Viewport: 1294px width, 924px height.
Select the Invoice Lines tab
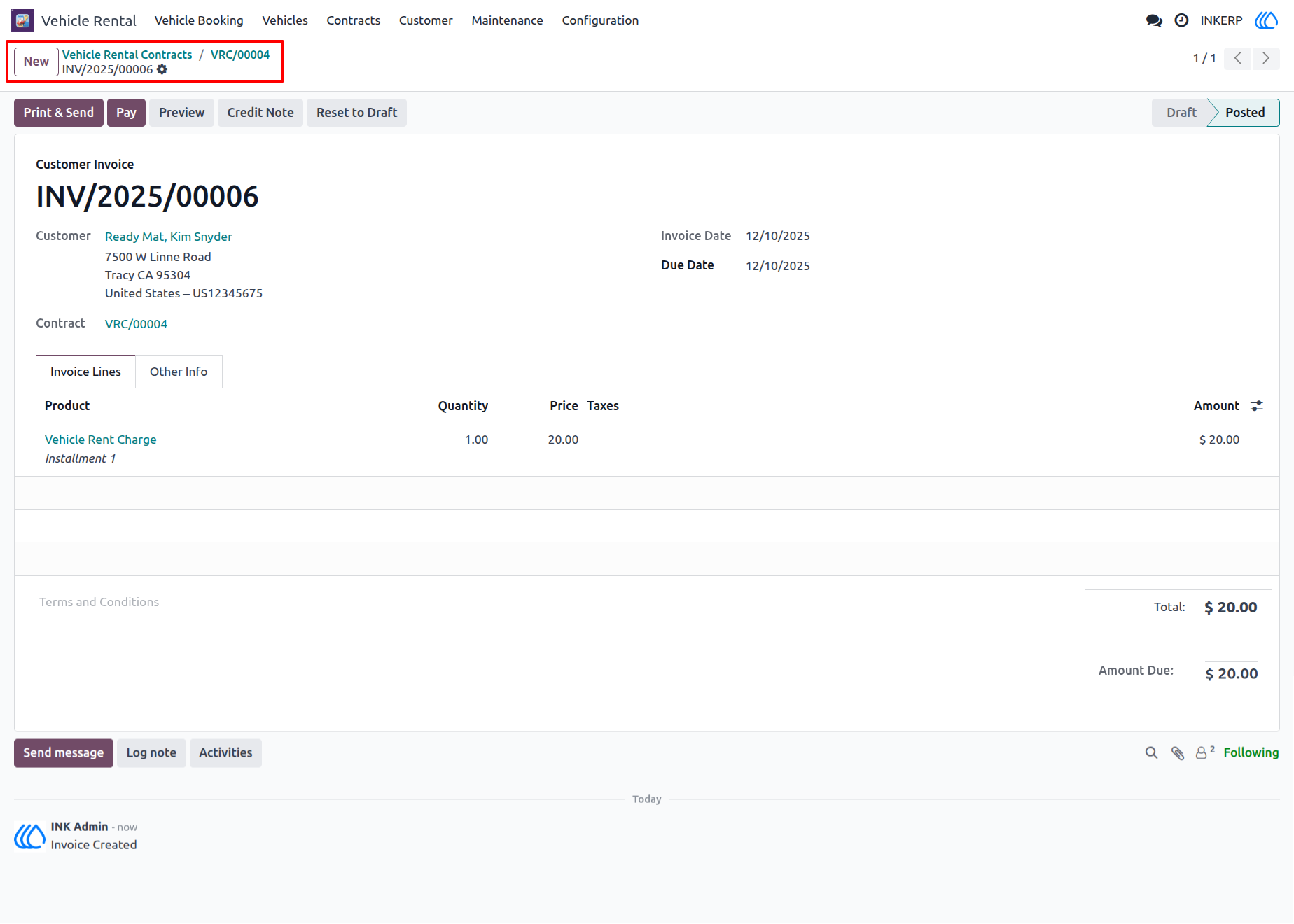tap(85, 372)
